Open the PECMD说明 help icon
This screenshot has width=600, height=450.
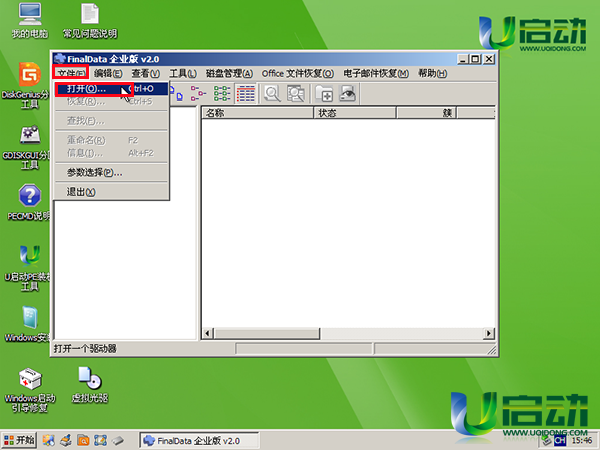pos(29,202)
